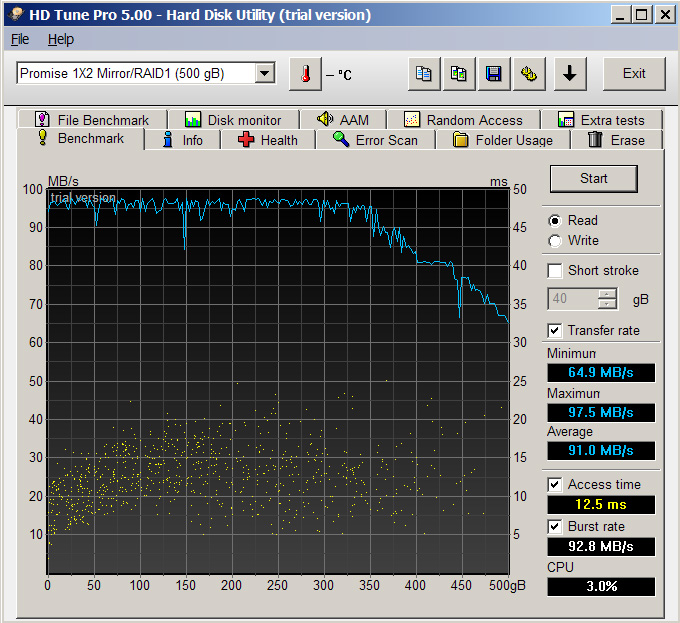Click the temperature thermometer icon
This screenshot has height=623, width=680.
306,74
